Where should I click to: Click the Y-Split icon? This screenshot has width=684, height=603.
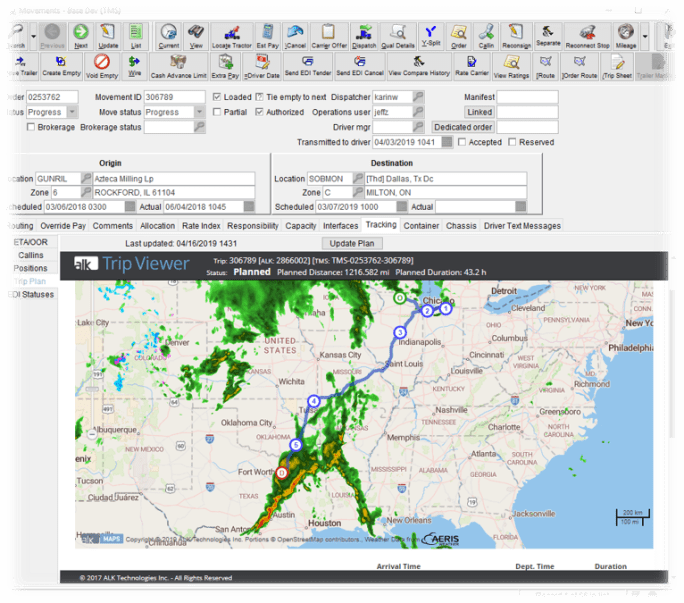[430, 37]
